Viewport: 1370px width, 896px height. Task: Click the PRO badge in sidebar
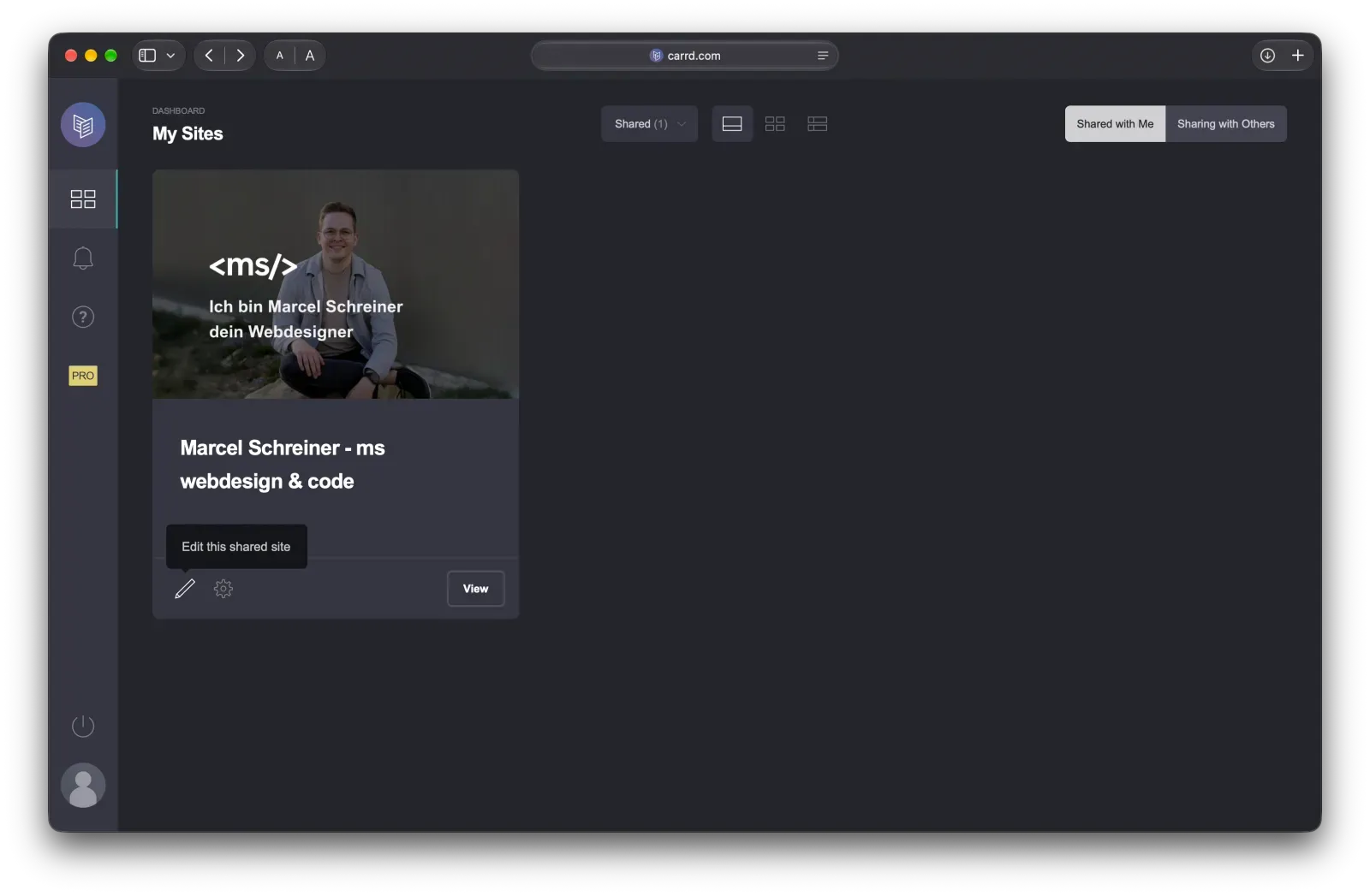click(83, 376)
